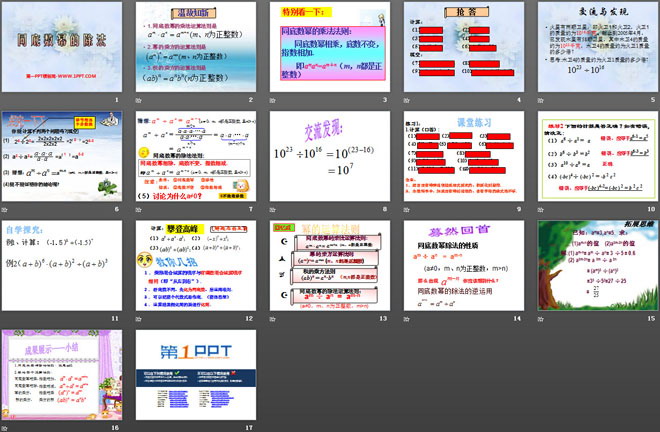The height and width of the screenshot is (432, 660).
Task: Select slide 1 title slide thumbnail
Action: click(60, 47)
